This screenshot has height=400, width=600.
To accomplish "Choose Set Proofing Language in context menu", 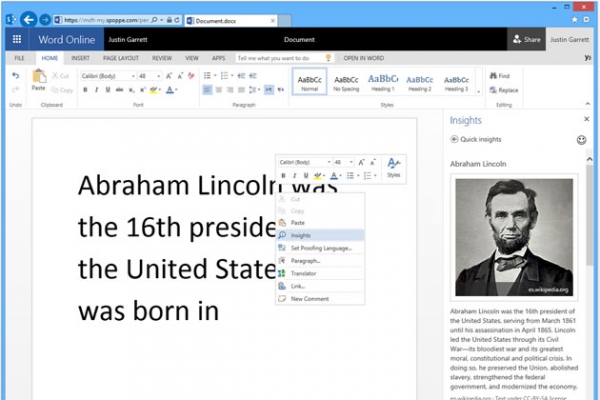I will (x=320, y=248).
